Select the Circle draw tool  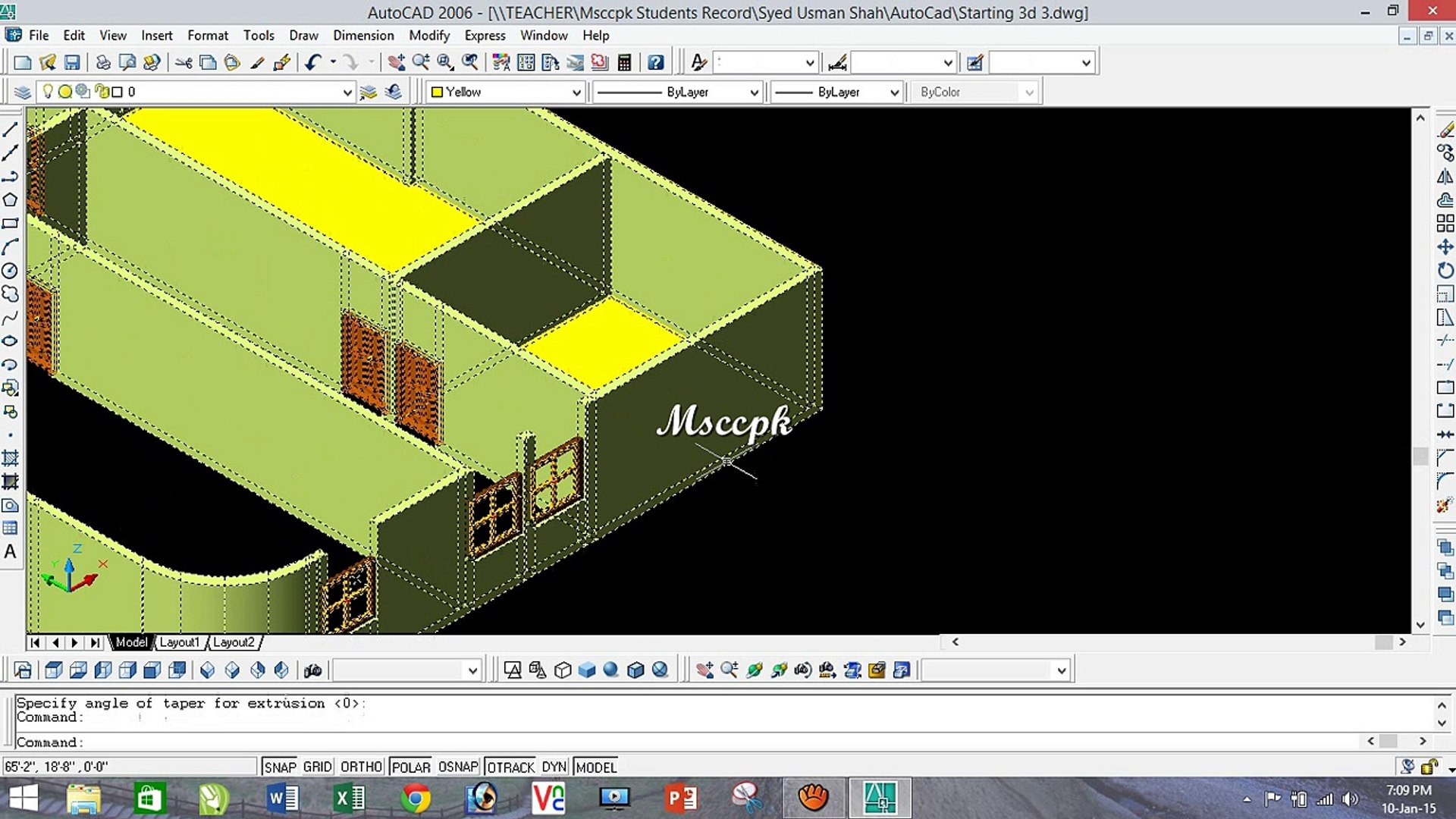tap(10, 271)
